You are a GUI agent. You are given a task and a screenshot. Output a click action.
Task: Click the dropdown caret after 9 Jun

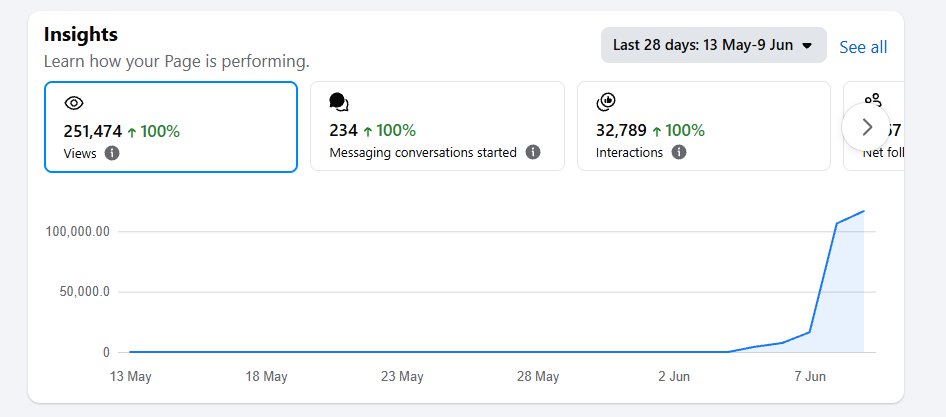pyautogui.click(x=807, y=46)
